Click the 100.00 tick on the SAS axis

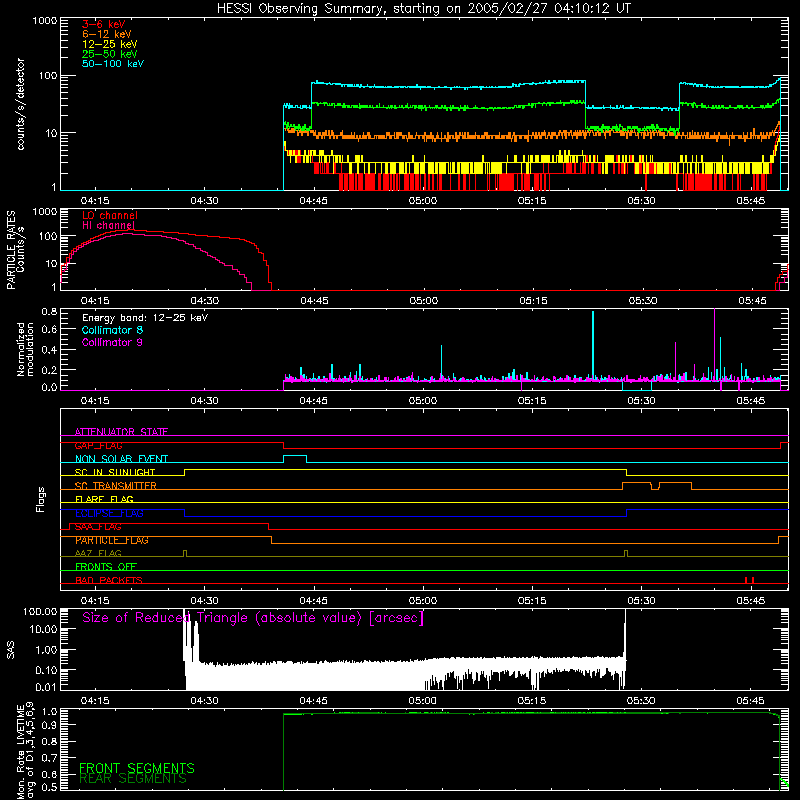coord(40,612)
